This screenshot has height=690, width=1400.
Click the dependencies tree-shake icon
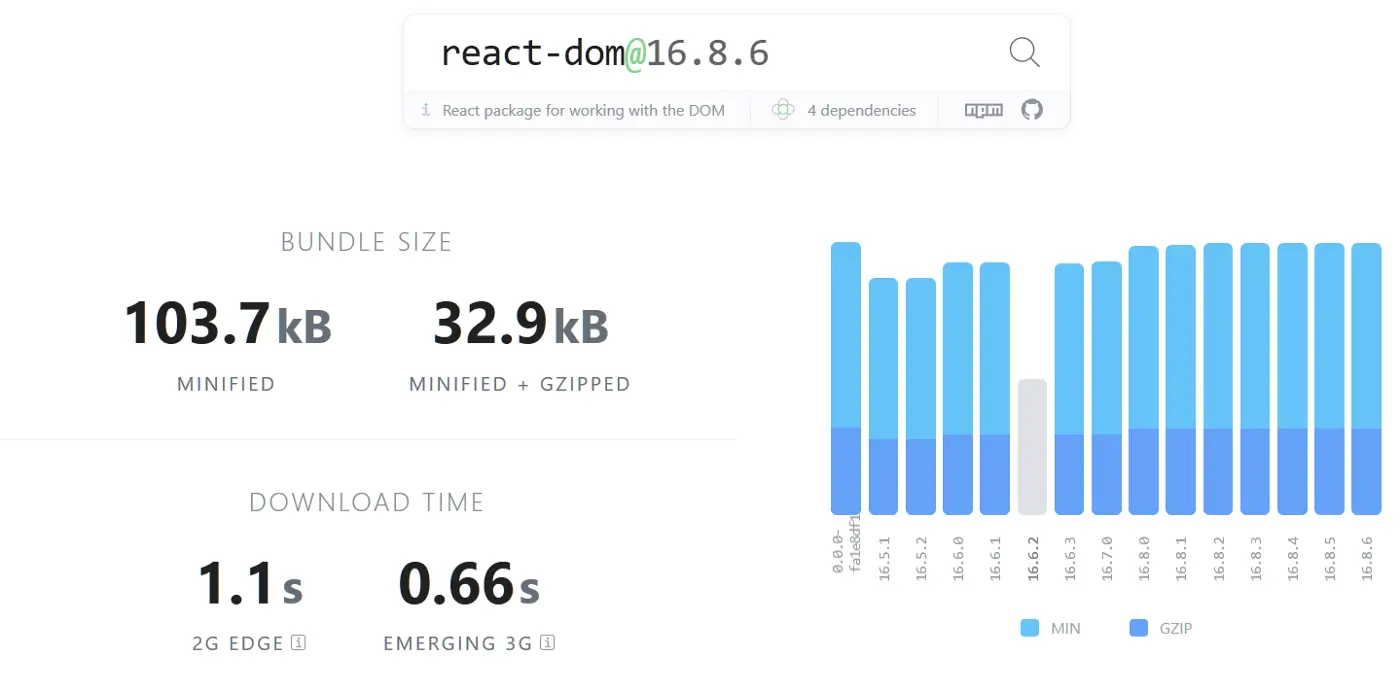[783, 110]
